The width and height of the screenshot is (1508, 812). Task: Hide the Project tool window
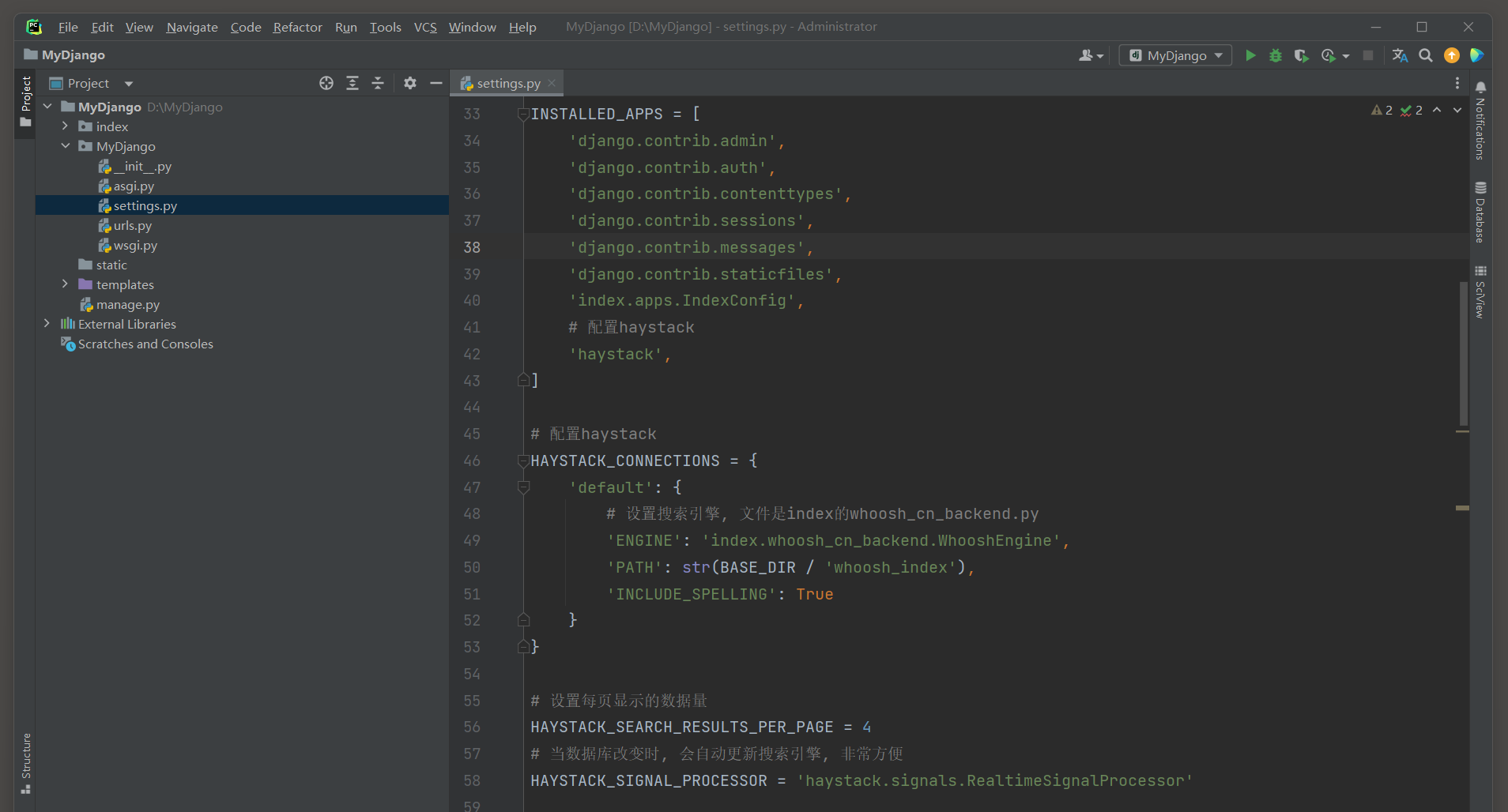pos(435,83)
